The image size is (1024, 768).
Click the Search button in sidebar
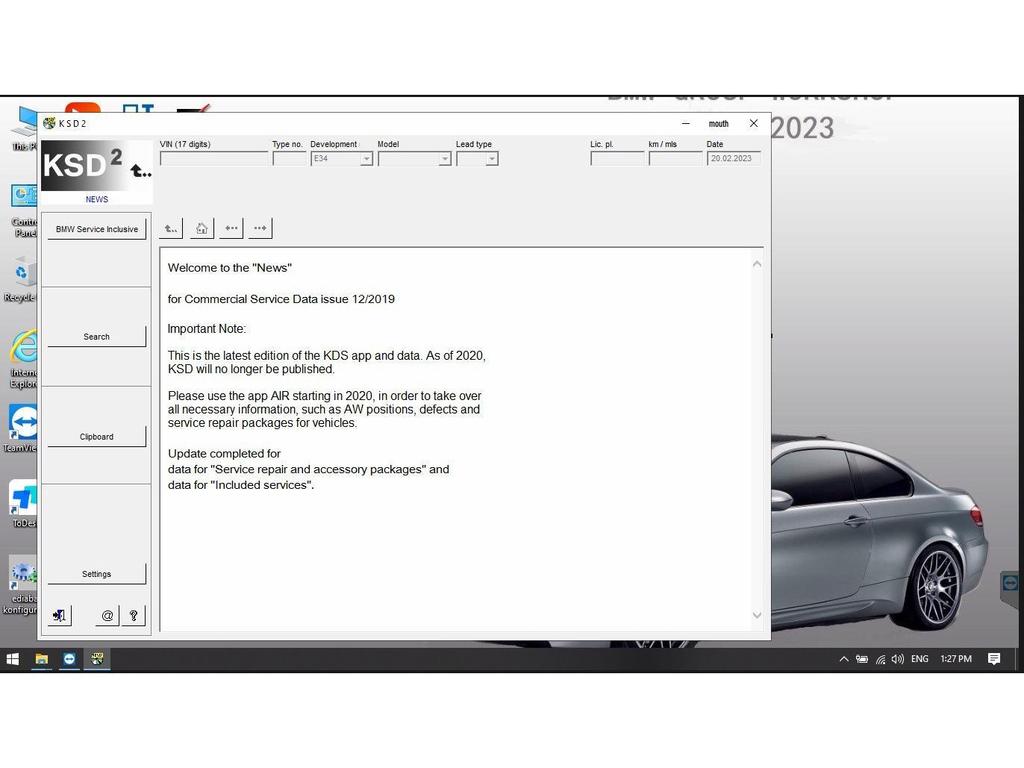(97, 337)
